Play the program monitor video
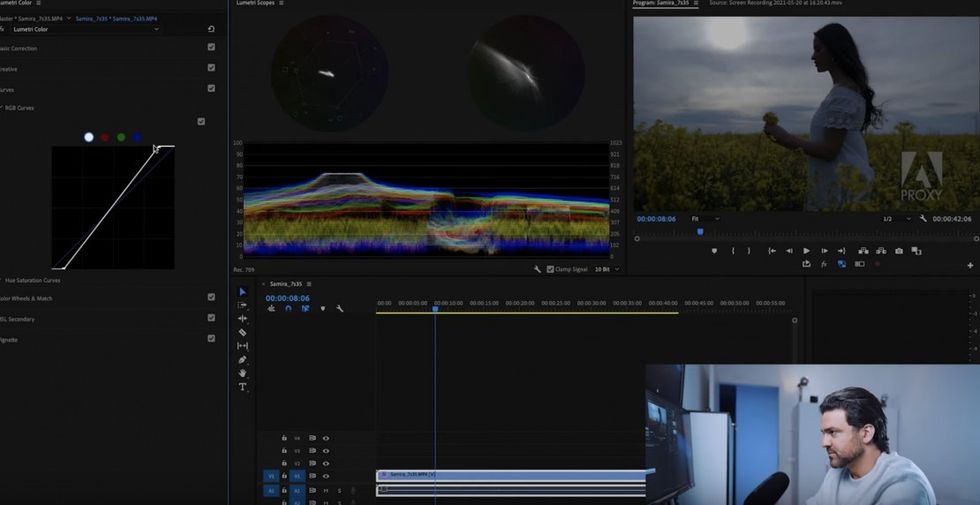The width and height of the screenshot is (980, 505). (x=806, y=251)
